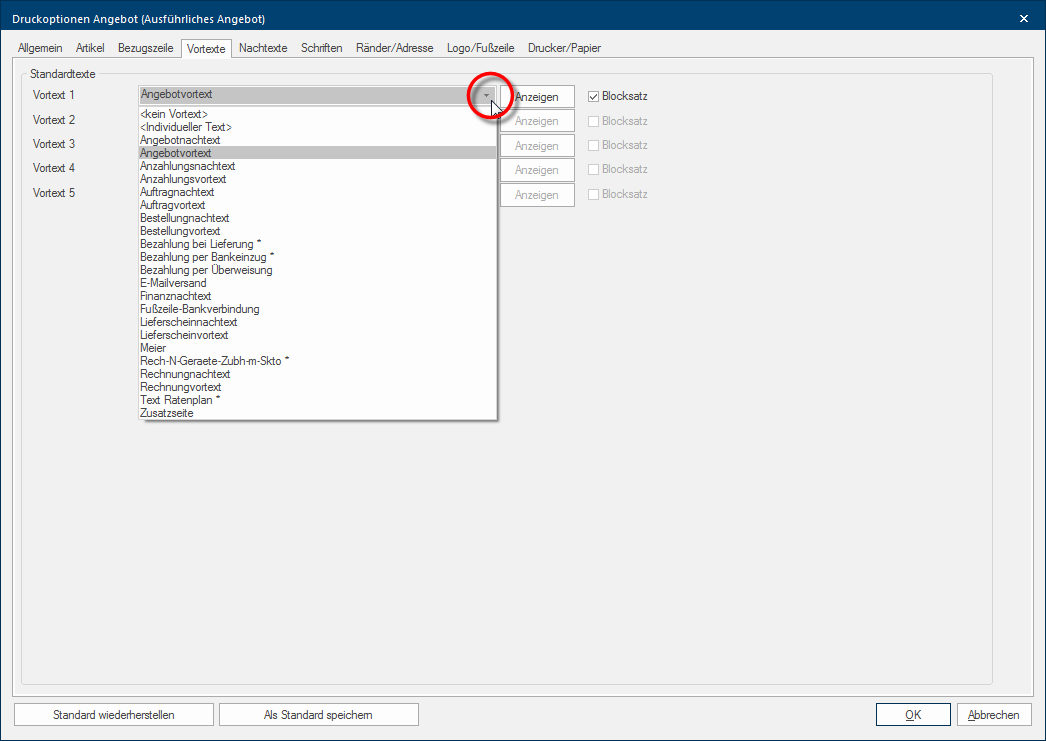The image size is (1046, 741).
Task: Confirm the dialog with OK
Action: [912, 715]
